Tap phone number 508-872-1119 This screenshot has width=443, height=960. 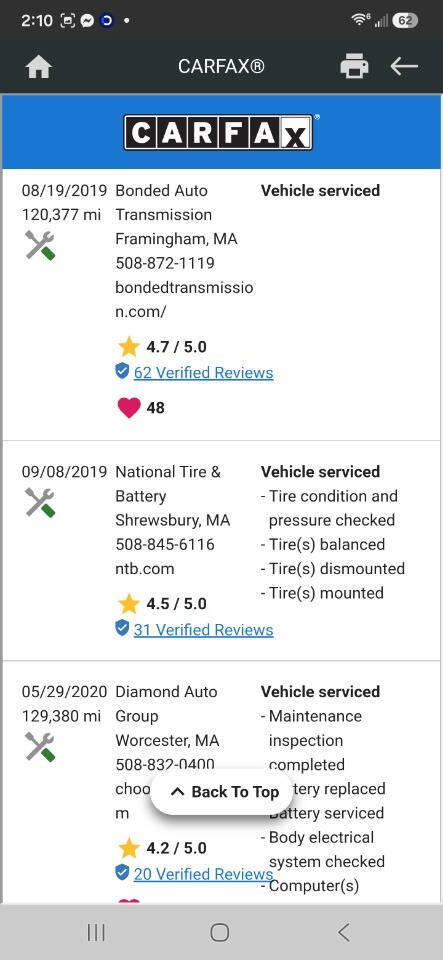(165, 263)
